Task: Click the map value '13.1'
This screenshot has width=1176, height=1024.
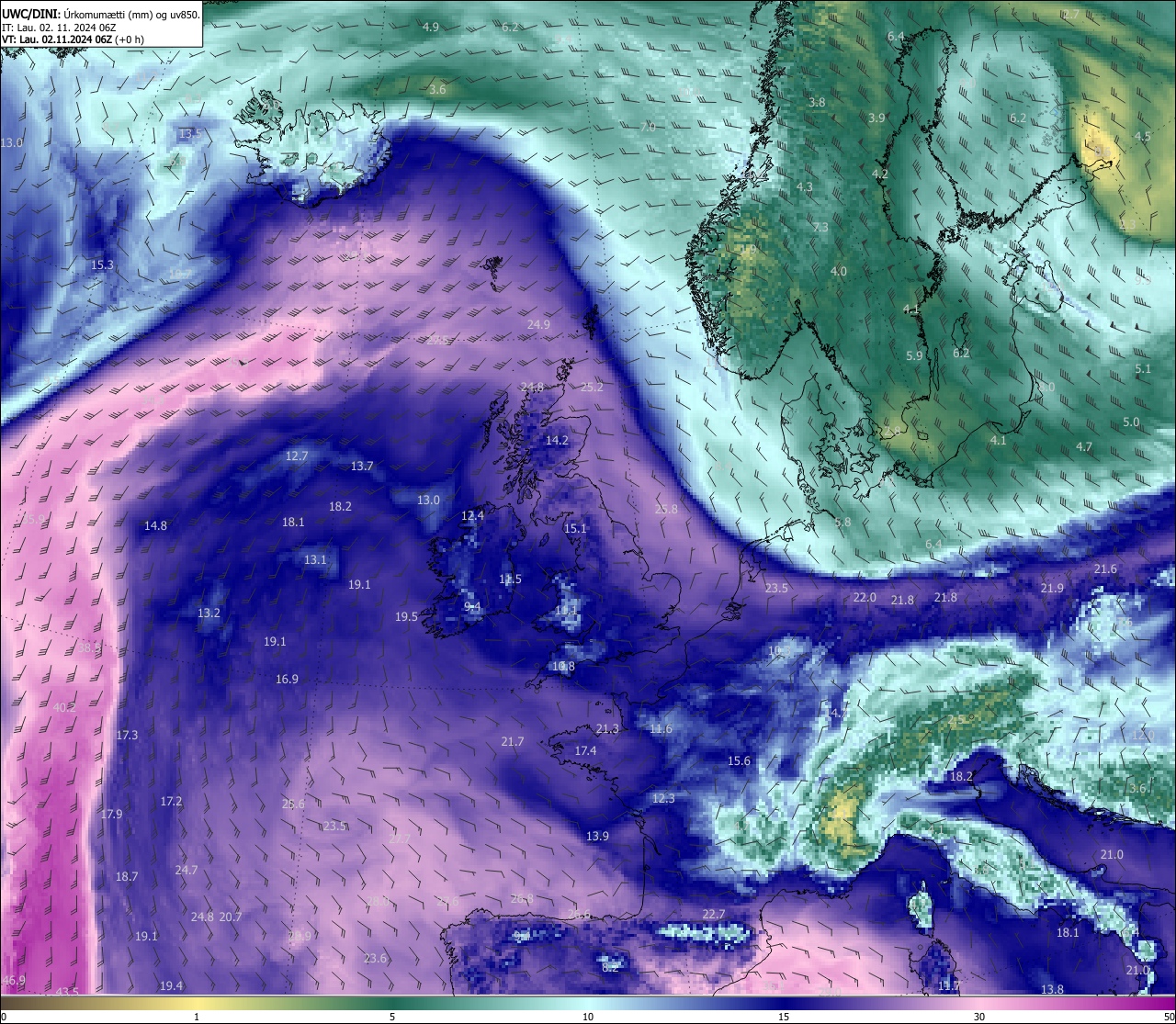Action: (x=315, y=560)
